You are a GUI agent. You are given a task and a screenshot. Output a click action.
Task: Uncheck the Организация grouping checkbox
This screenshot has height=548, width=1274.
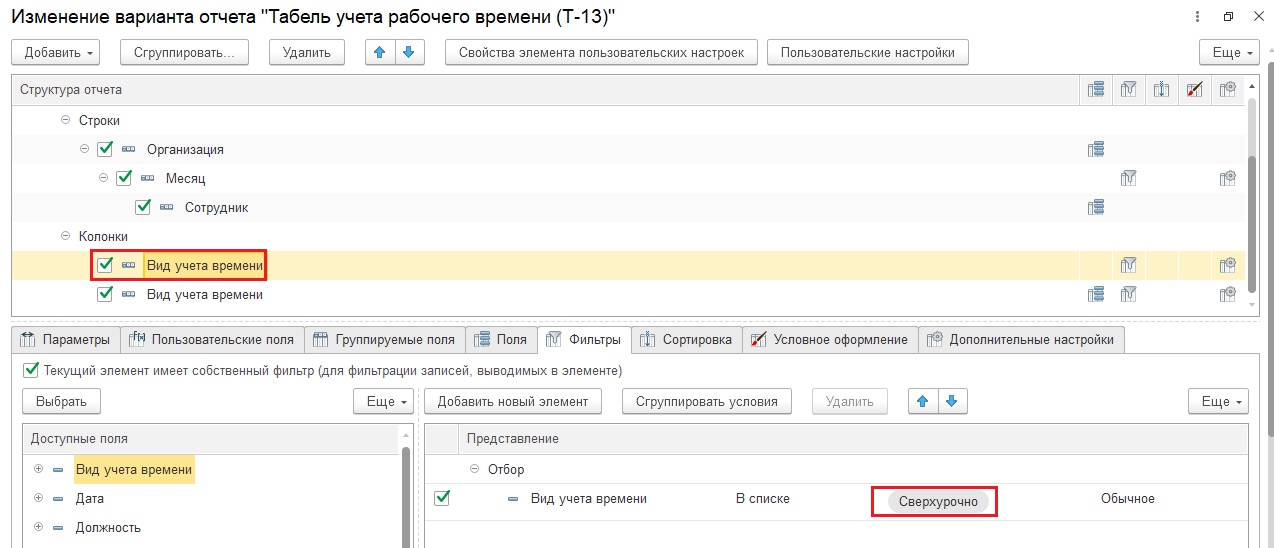pyautogui.click(x=105, y=149)
